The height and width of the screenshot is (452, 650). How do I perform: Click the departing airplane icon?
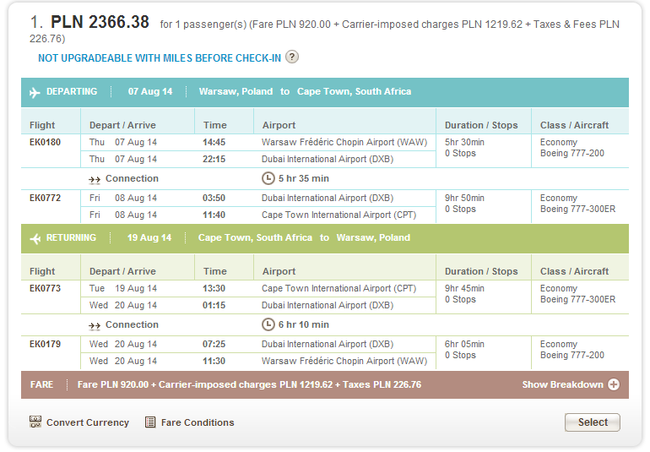35,92
